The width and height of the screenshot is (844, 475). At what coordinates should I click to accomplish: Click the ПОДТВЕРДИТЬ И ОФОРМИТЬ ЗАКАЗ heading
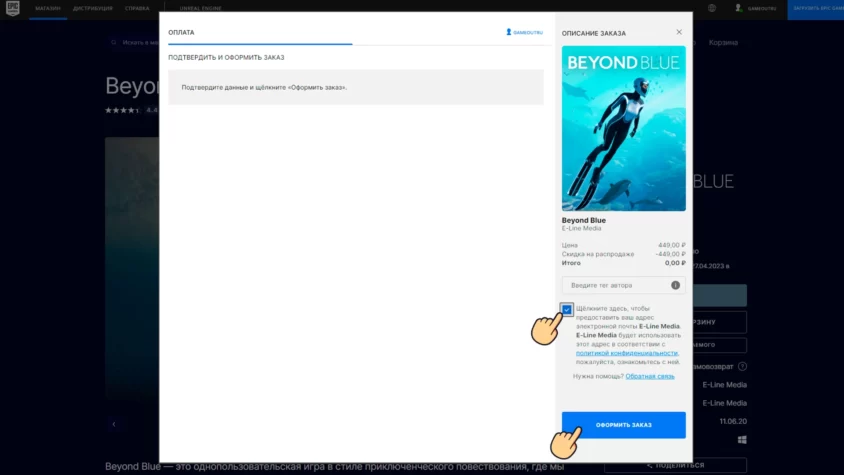click(226, 58)
